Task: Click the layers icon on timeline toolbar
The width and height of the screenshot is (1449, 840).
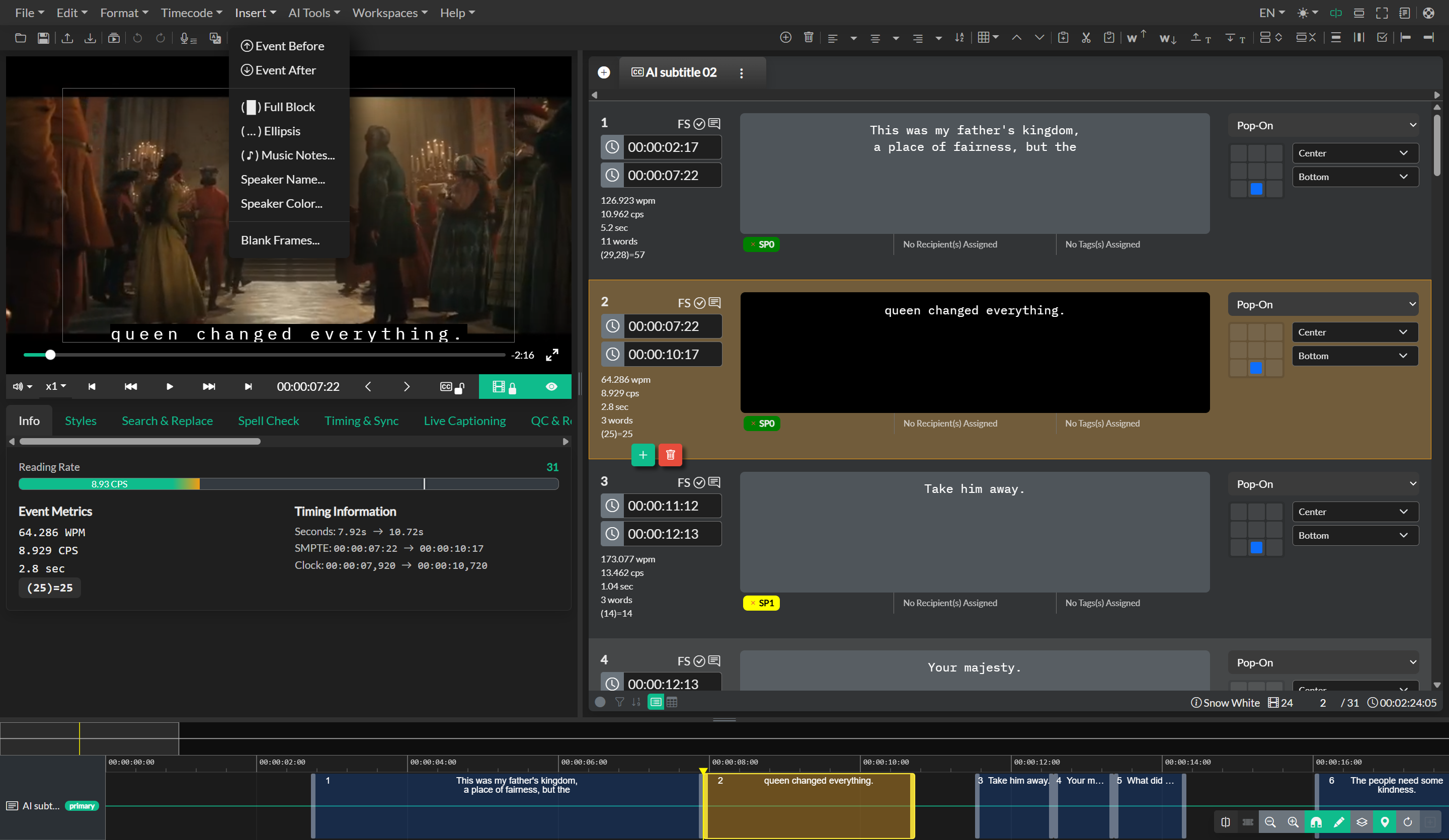Action: click(1362, 822)
